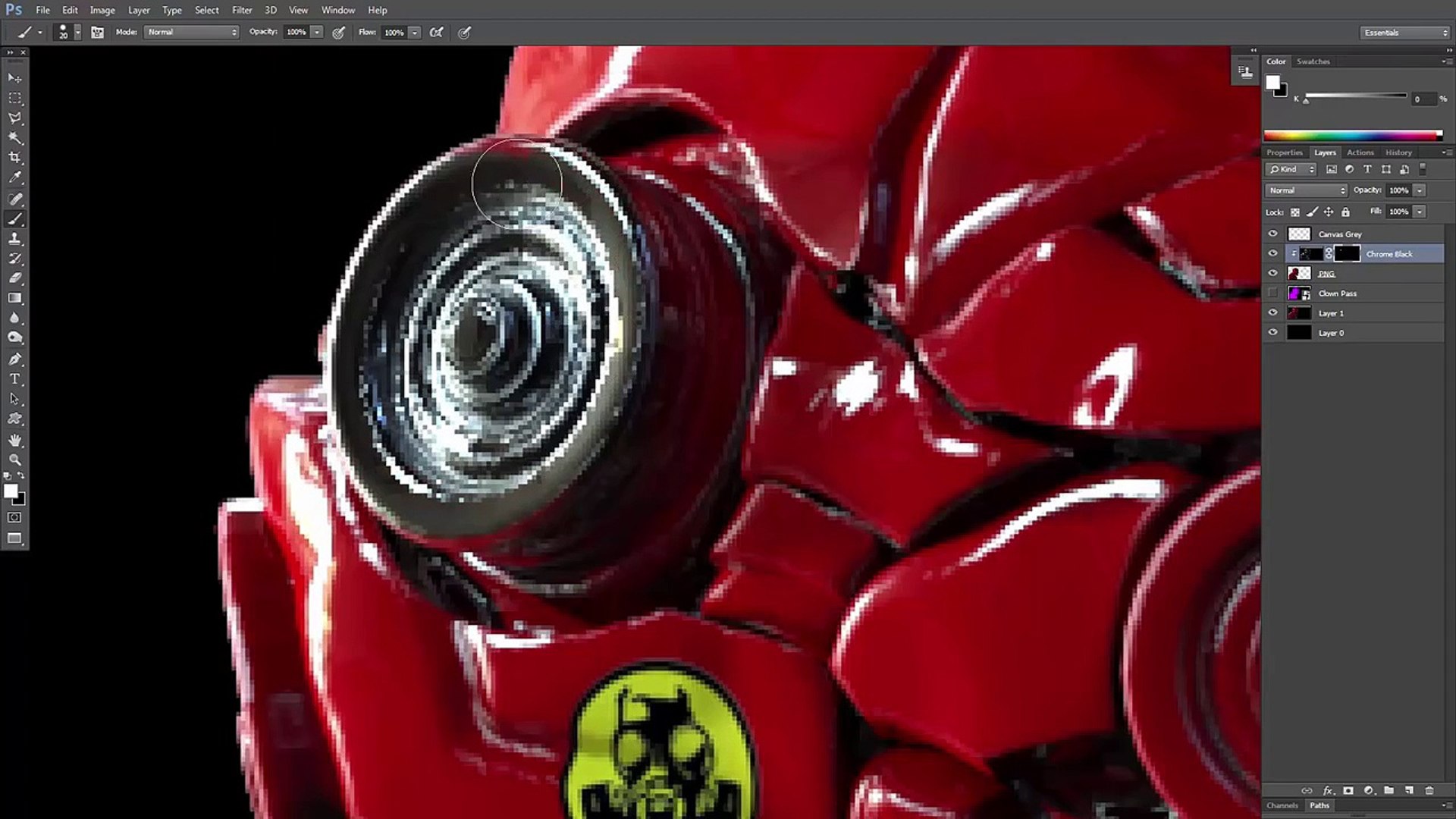Select the Hand tool

14,440
